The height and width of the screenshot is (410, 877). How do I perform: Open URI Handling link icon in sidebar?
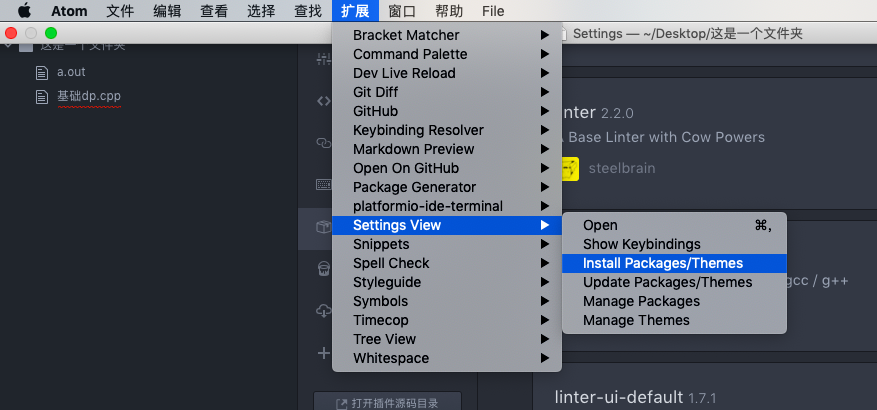point(324,143)
